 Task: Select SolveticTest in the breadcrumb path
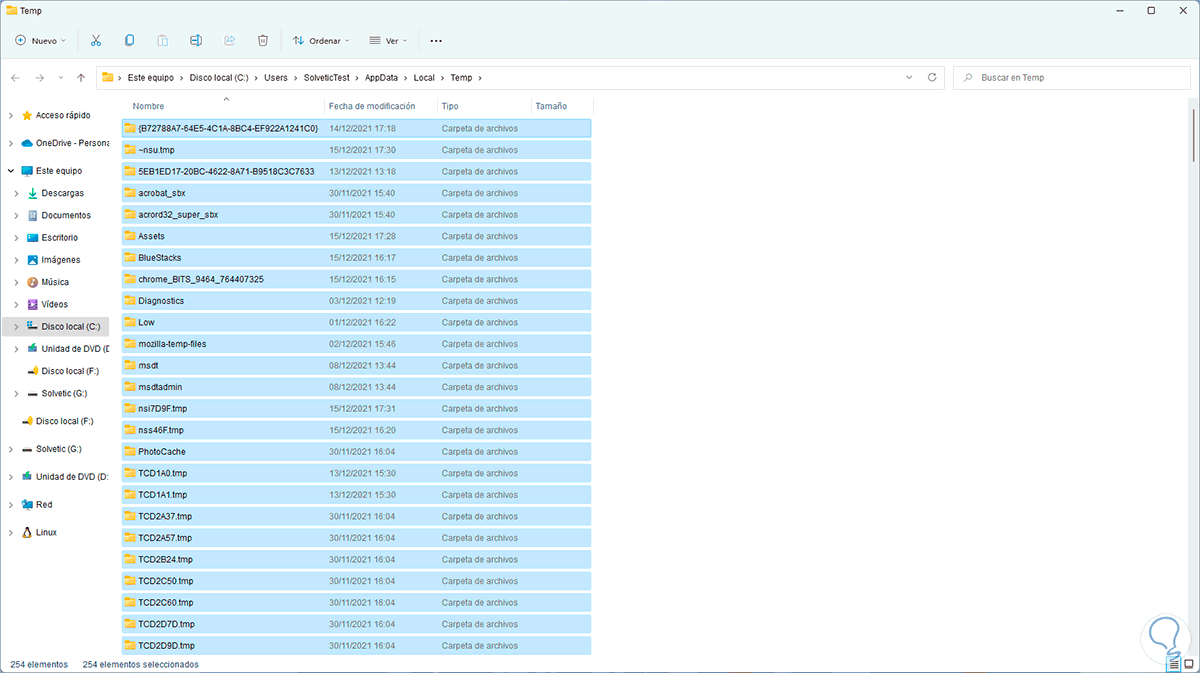pyautogui.click(x=327, y=78)
